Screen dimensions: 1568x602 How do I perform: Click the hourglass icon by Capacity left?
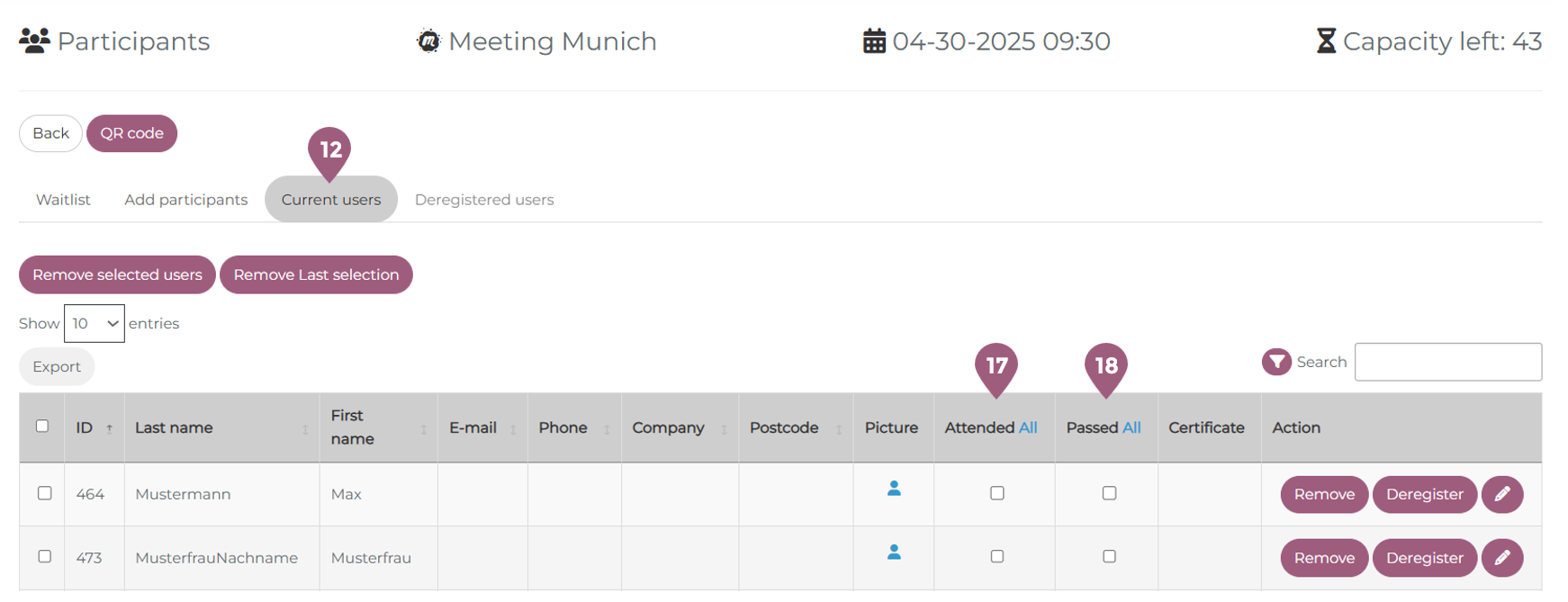pyautogui.click(x=1325, y=41)
